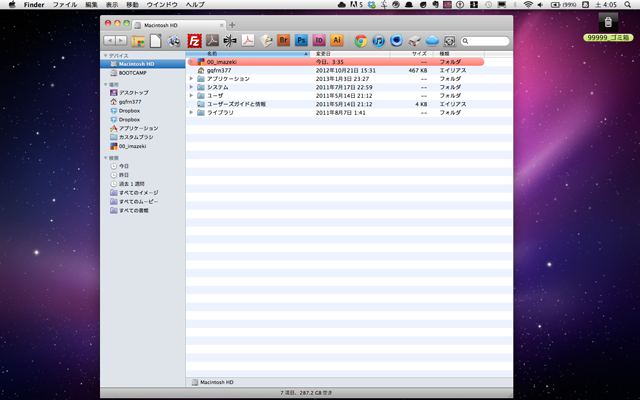Screen dimensions: 640x400
Task: Click the Finder search field
Action: click(487, 41)
